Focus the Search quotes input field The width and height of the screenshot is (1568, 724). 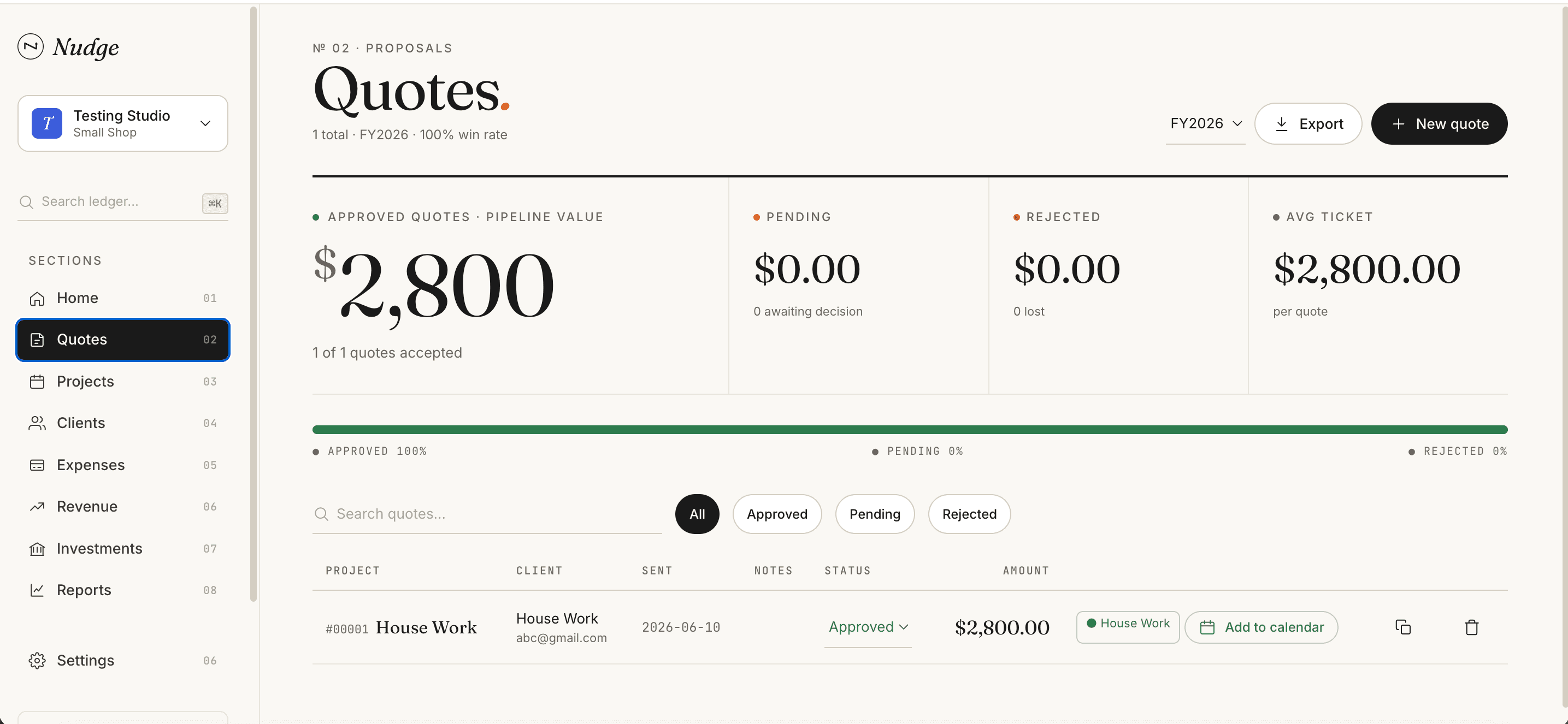click(x=487, y=514)
